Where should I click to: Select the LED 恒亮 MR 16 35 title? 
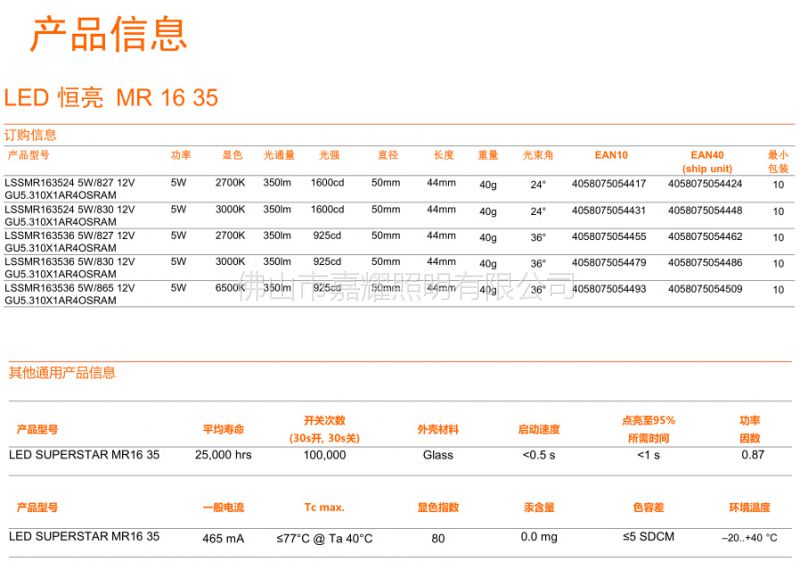[x=111, y=97]
